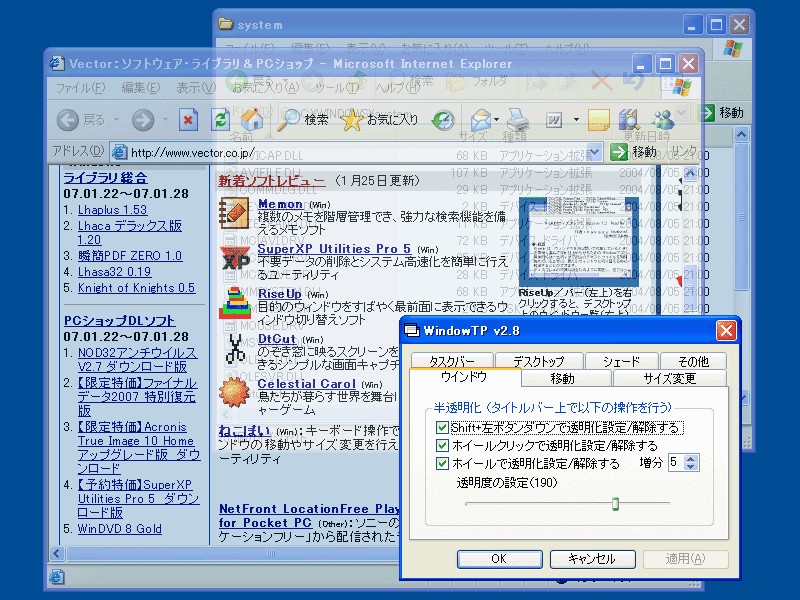Click the yellow note Discuss icon
This screenshot has width=800, height=600.
tap(598, 120)
